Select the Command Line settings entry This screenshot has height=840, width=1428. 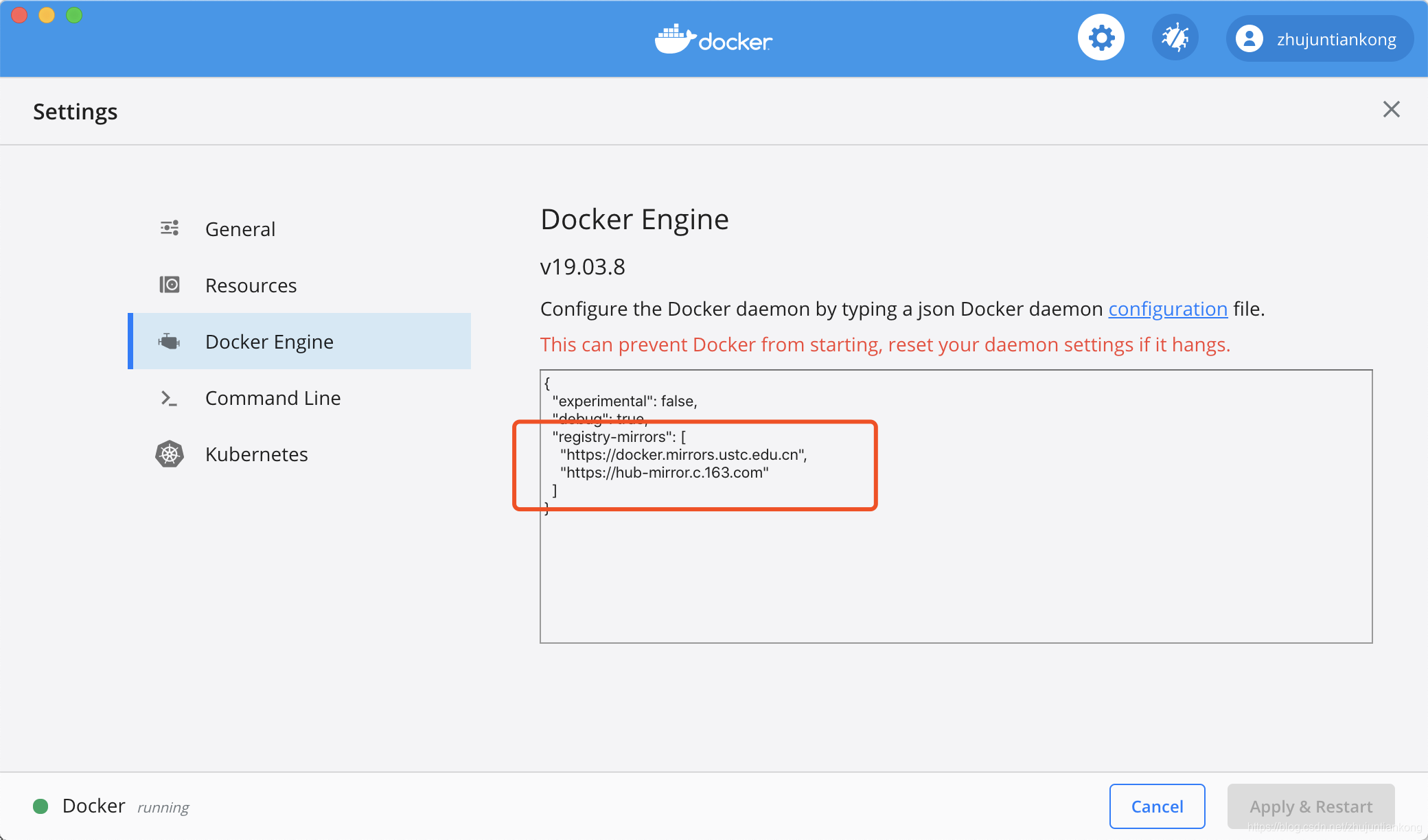(x=273, y=397)
